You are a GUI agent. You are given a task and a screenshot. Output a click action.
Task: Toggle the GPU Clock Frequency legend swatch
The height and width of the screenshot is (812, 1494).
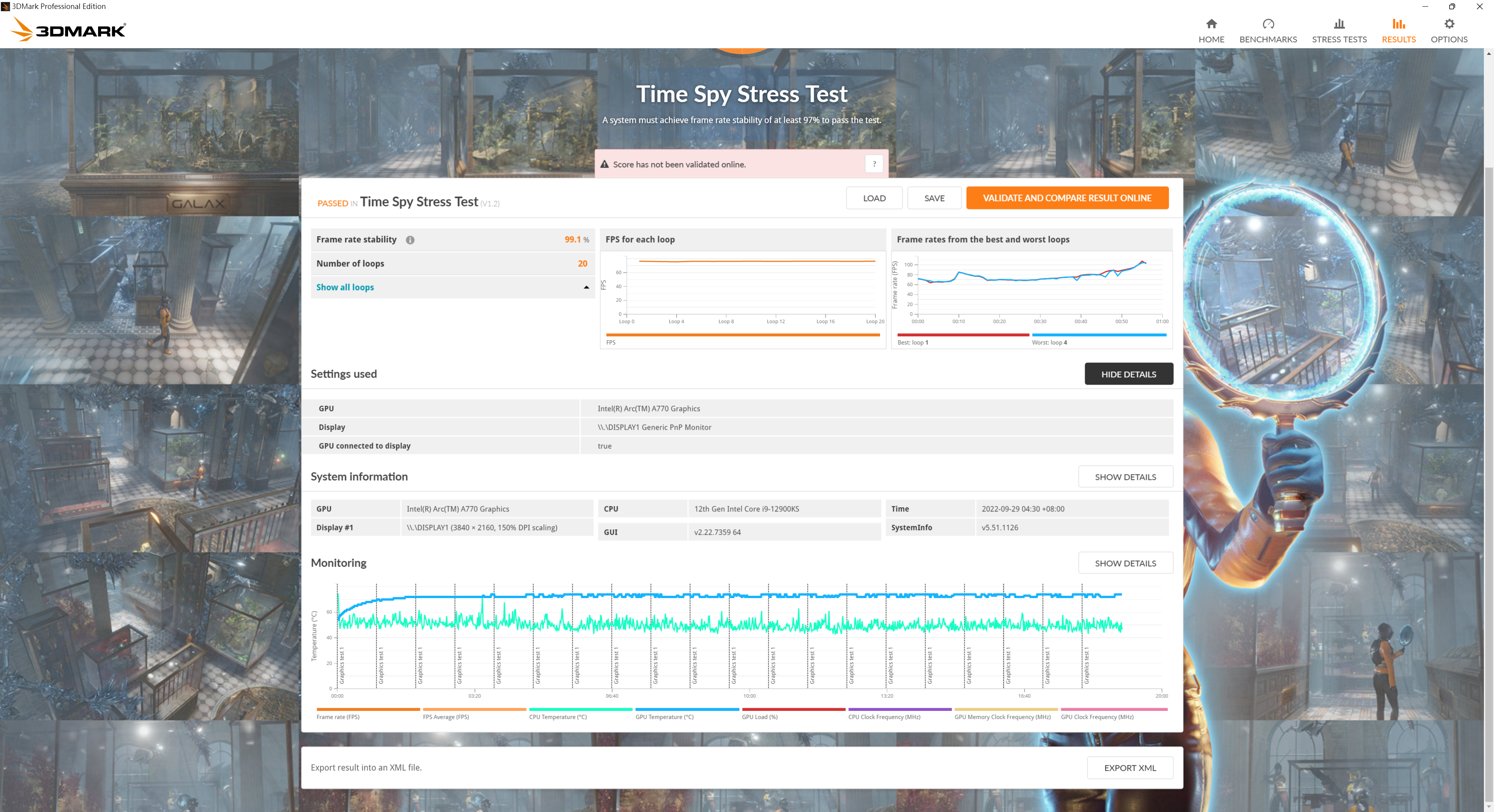[x=1114, y=709]
